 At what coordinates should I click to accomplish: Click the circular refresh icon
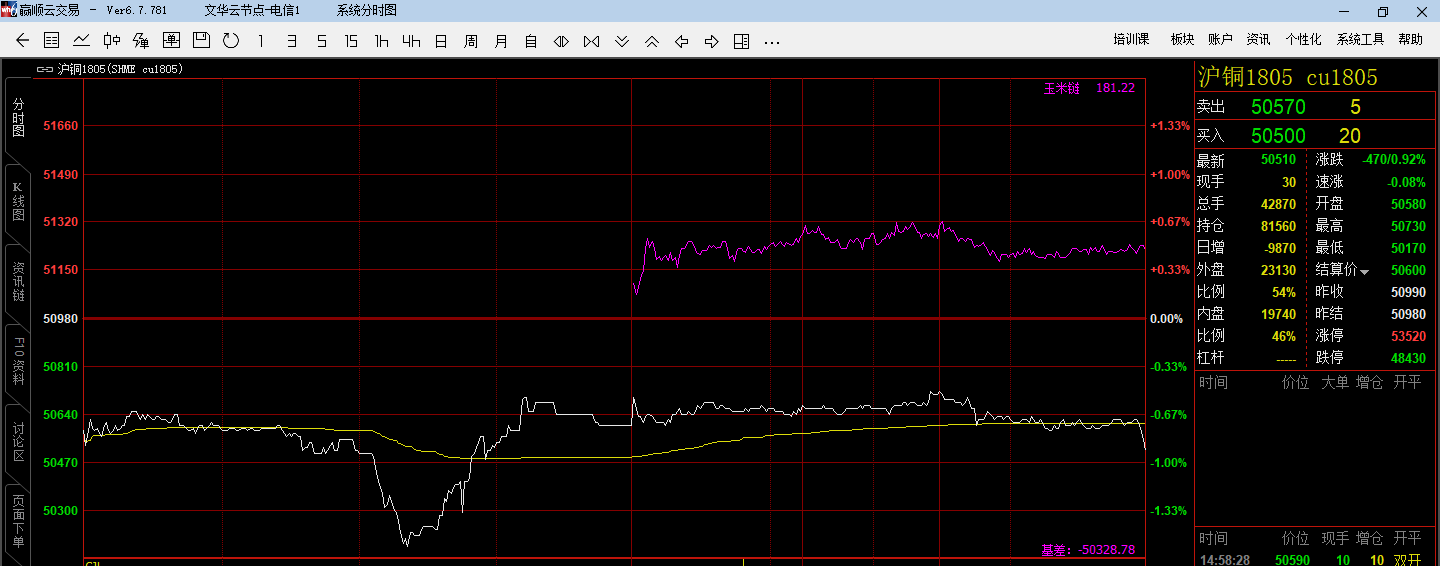pyautogui.click(x=231, y=41)
